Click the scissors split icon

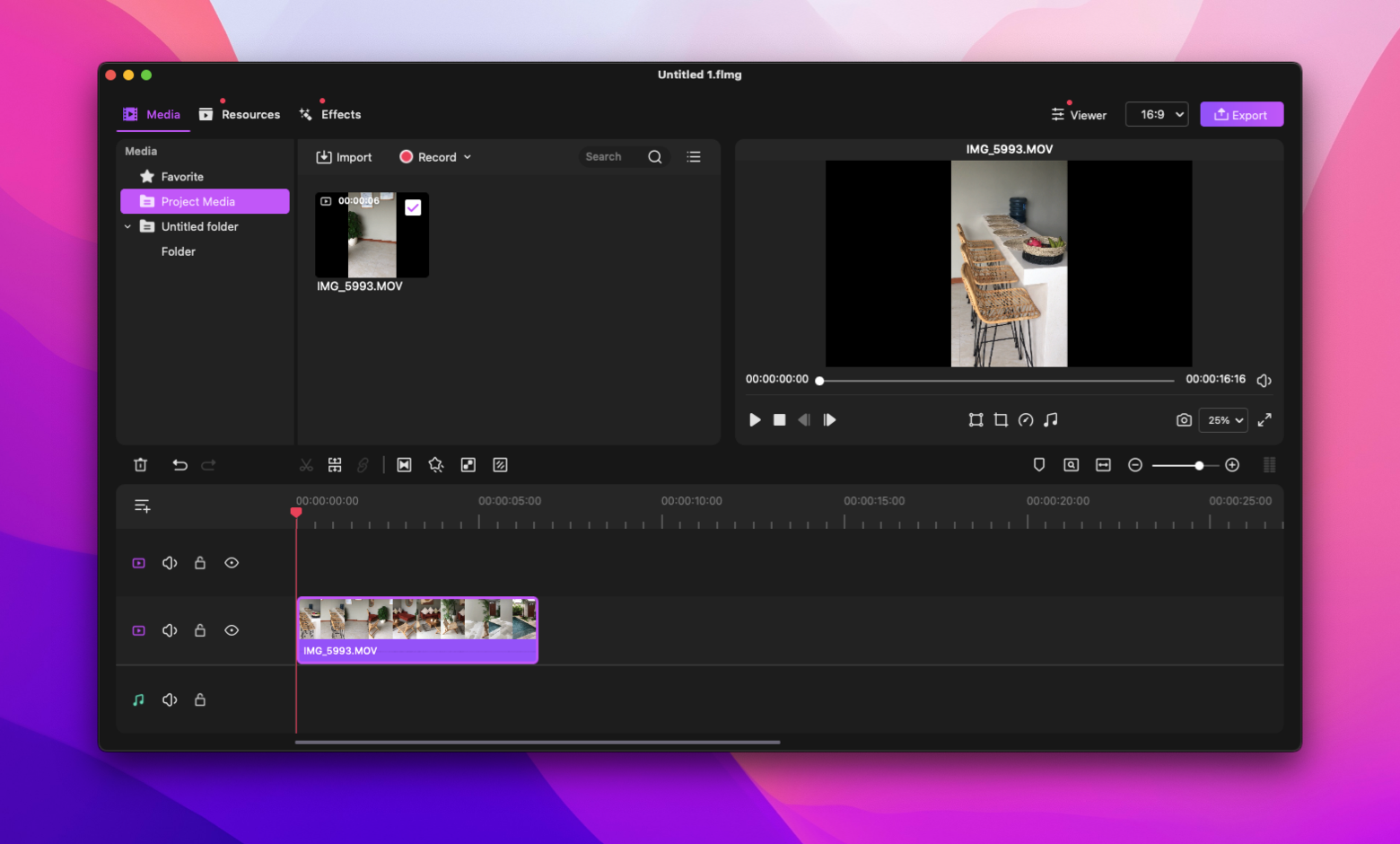(306, 465)
